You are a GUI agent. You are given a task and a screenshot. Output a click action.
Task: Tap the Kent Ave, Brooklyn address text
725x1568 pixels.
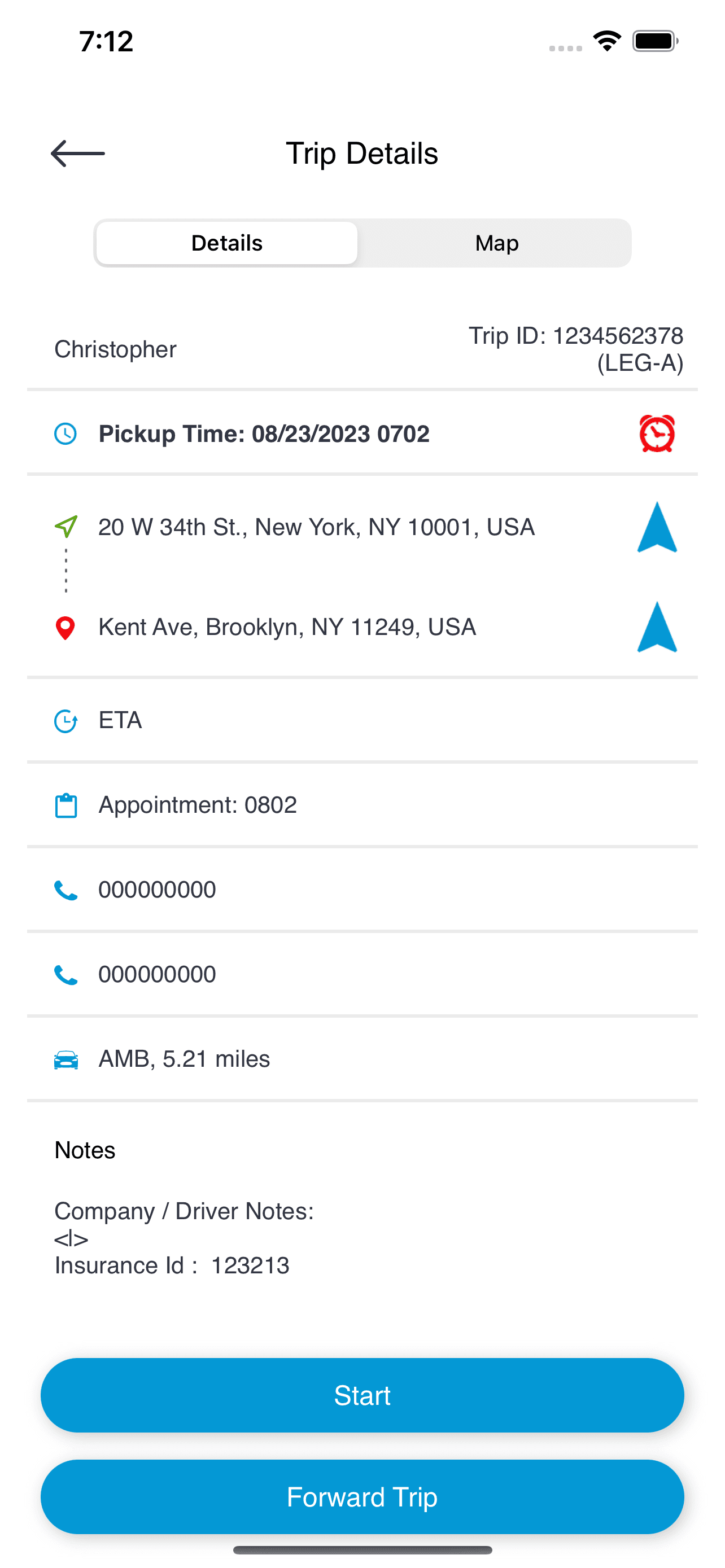[x=287, y=628]
